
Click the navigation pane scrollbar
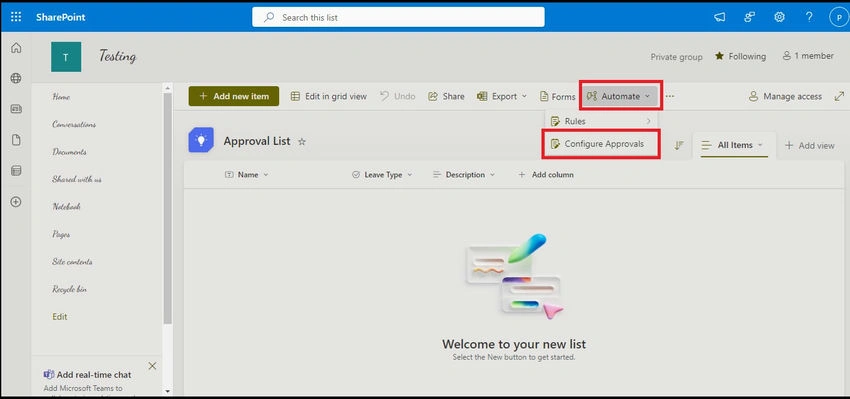coord(168,209)
